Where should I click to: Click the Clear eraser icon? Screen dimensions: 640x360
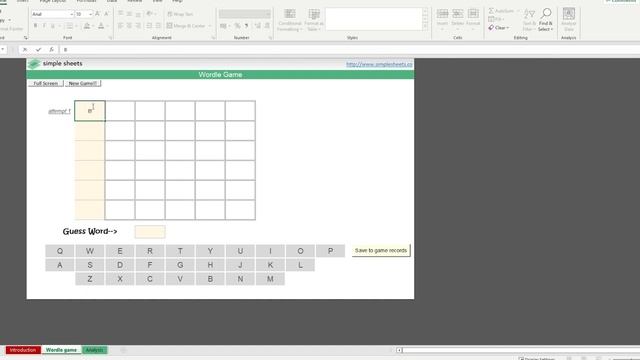491,27
